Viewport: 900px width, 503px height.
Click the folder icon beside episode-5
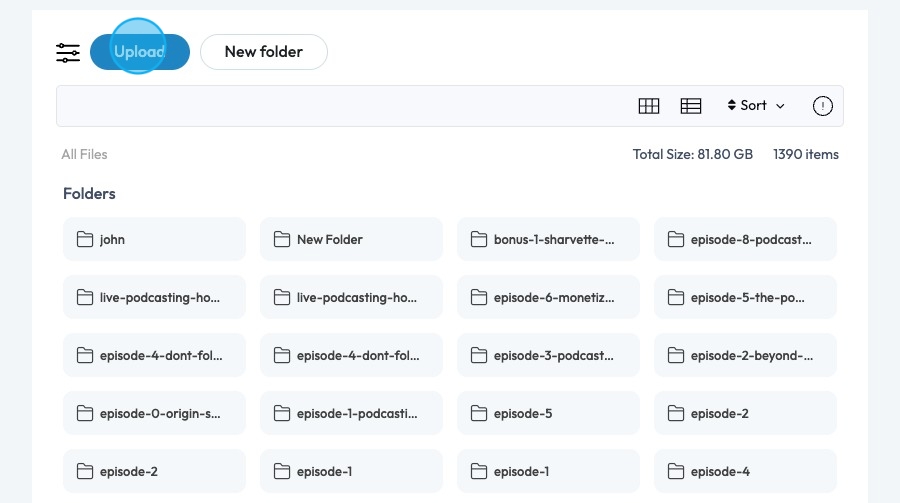point(478,414)
